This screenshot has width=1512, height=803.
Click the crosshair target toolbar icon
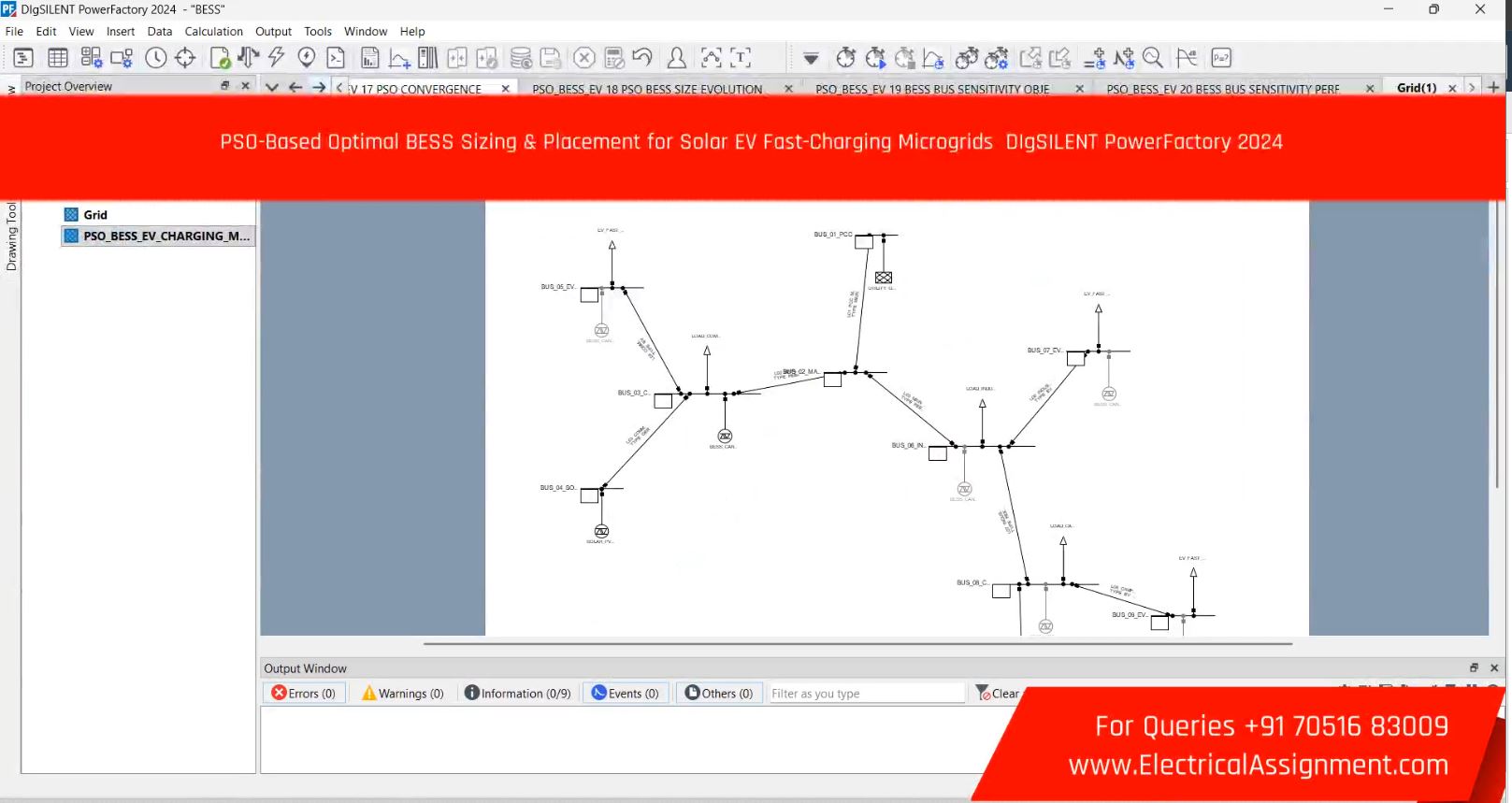pos(185,58)
